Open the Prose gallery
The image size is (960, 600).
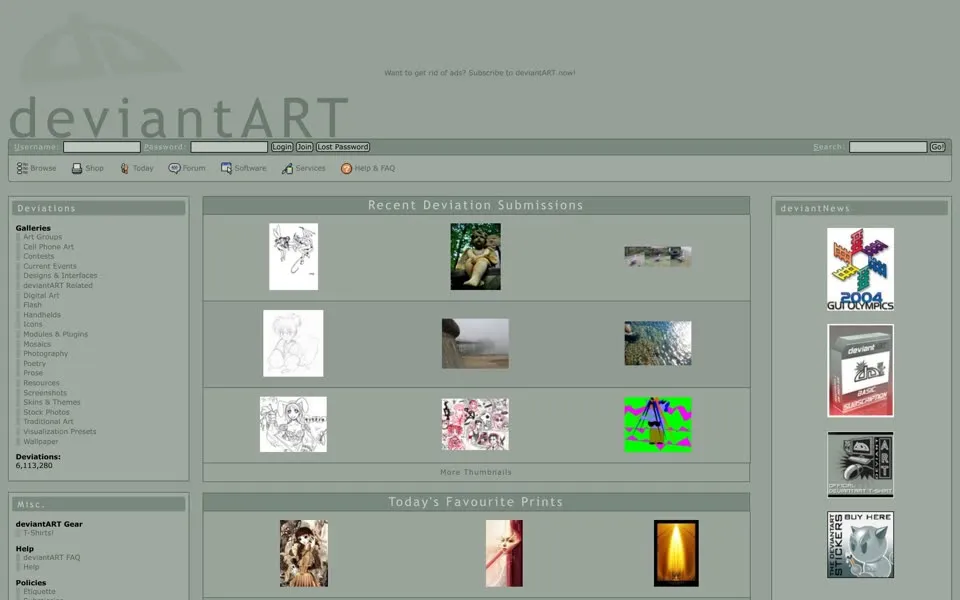(33, 373)
